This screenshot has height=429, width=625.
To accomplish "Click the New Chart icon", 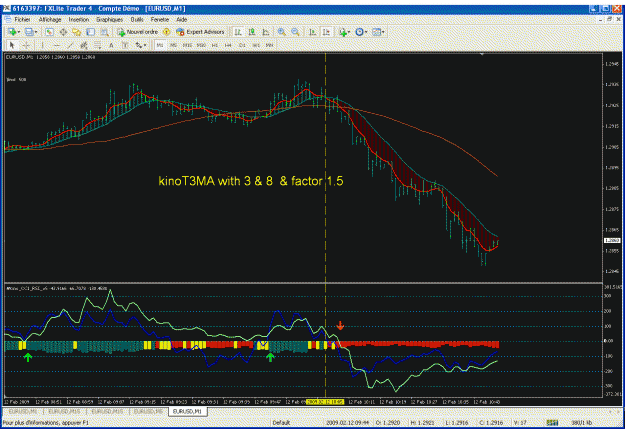I will click(x=12, y=32).
